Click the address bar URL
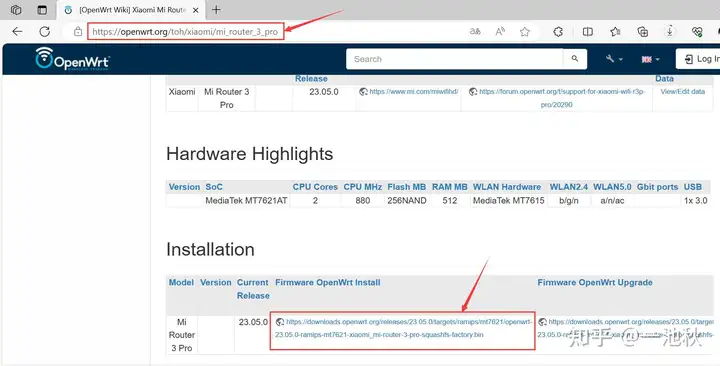Image resolution: width=720 pixels, height=366 pixels. tap(185, 32)
